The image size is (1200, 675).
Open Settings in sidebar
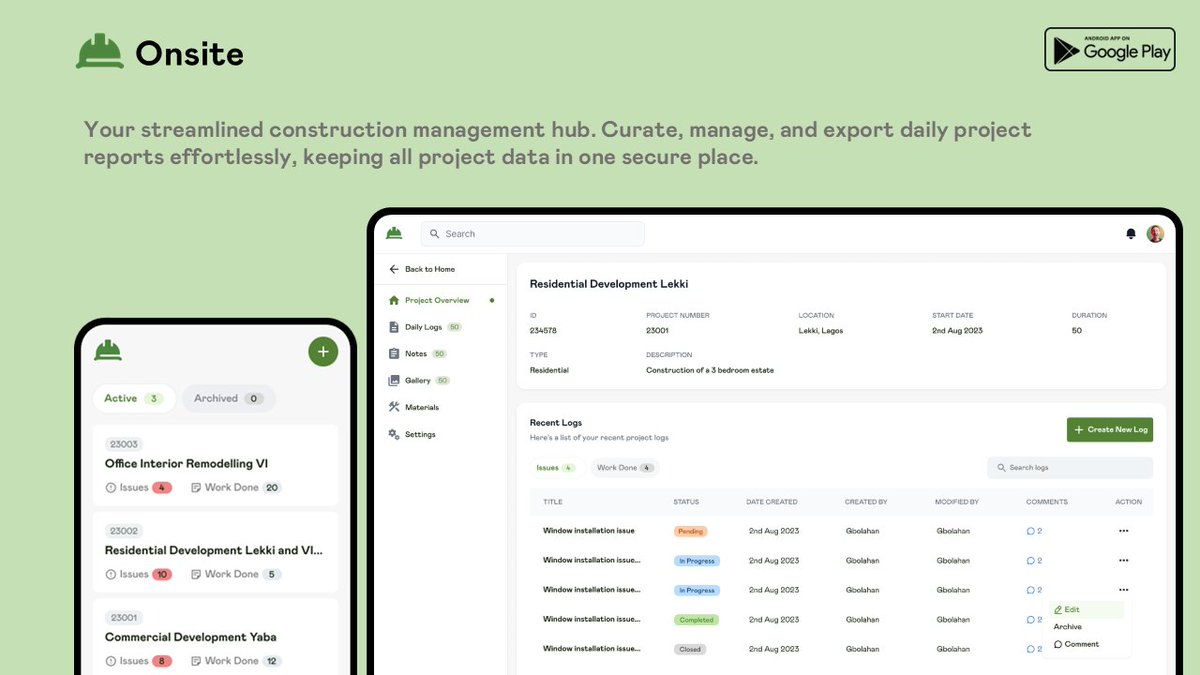(x=412, y=434)
